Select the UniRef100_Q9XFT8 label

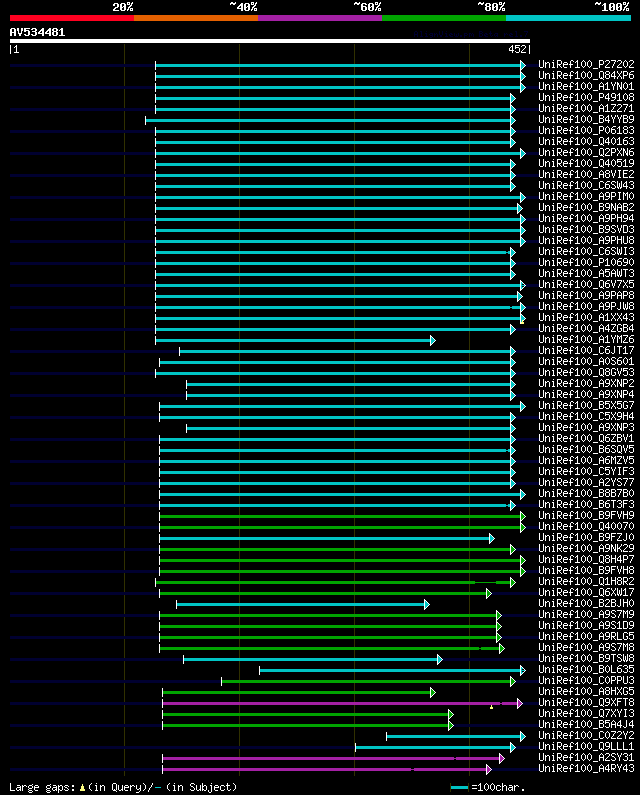pyautogui.click(x=586, y=703)
